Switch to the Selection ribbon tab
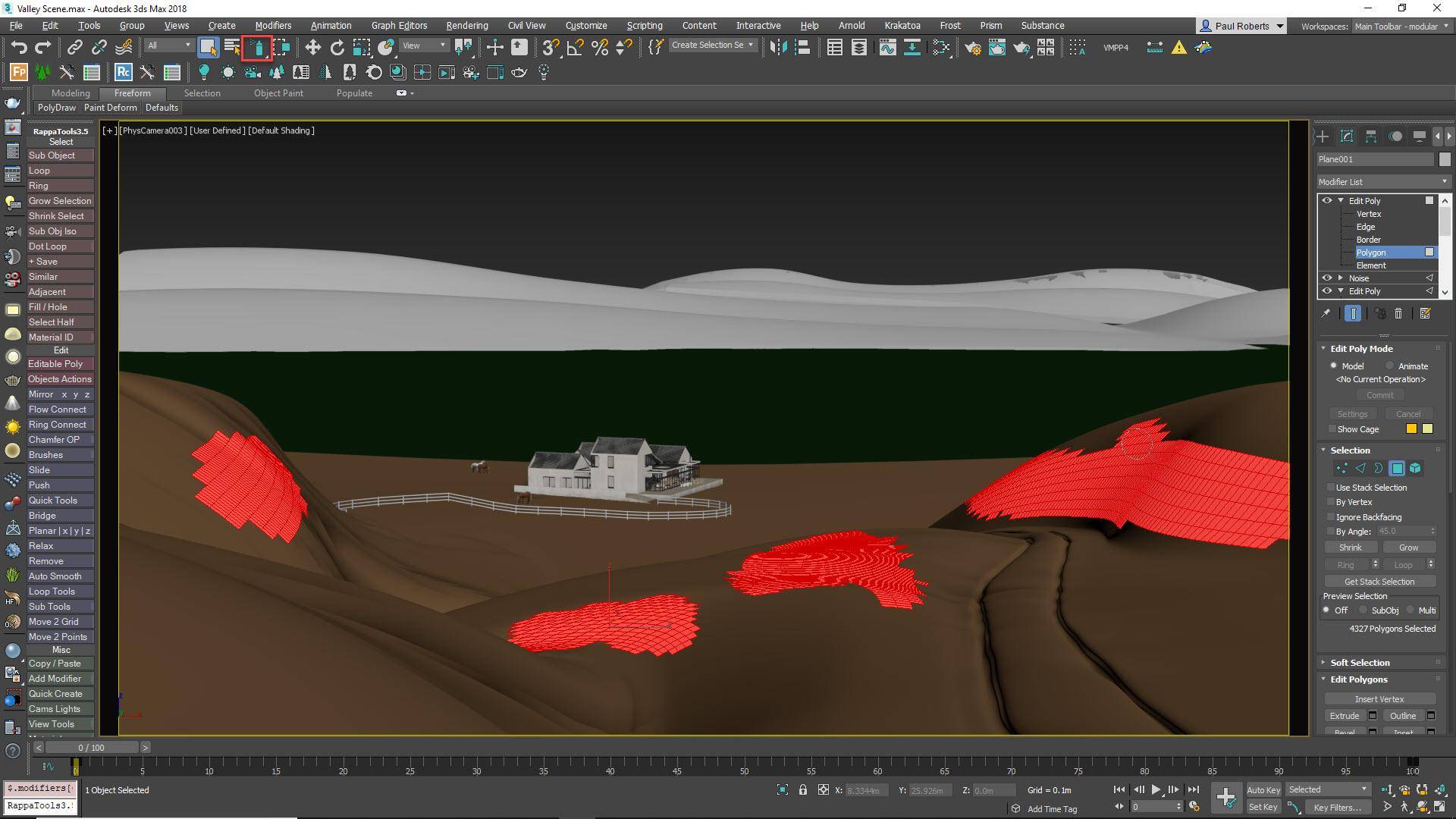 tap(202, 93)
